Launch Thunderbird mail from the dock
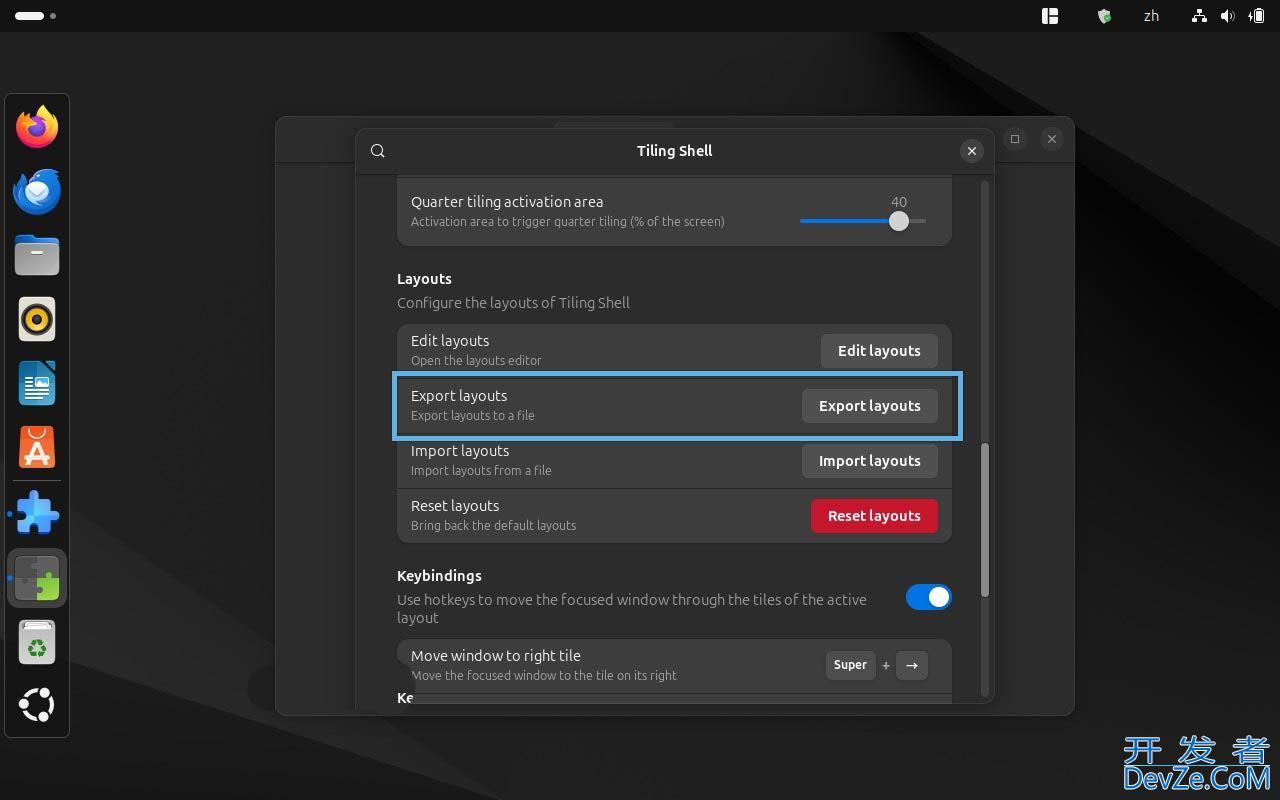This screenshot has height=800, width=1280. (x=37, y=191)
